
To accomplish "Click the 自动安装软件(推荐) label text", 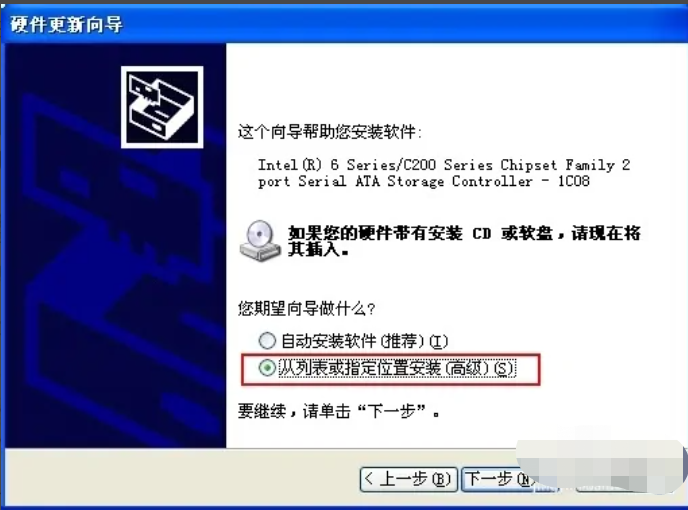I will pos(364,341).
